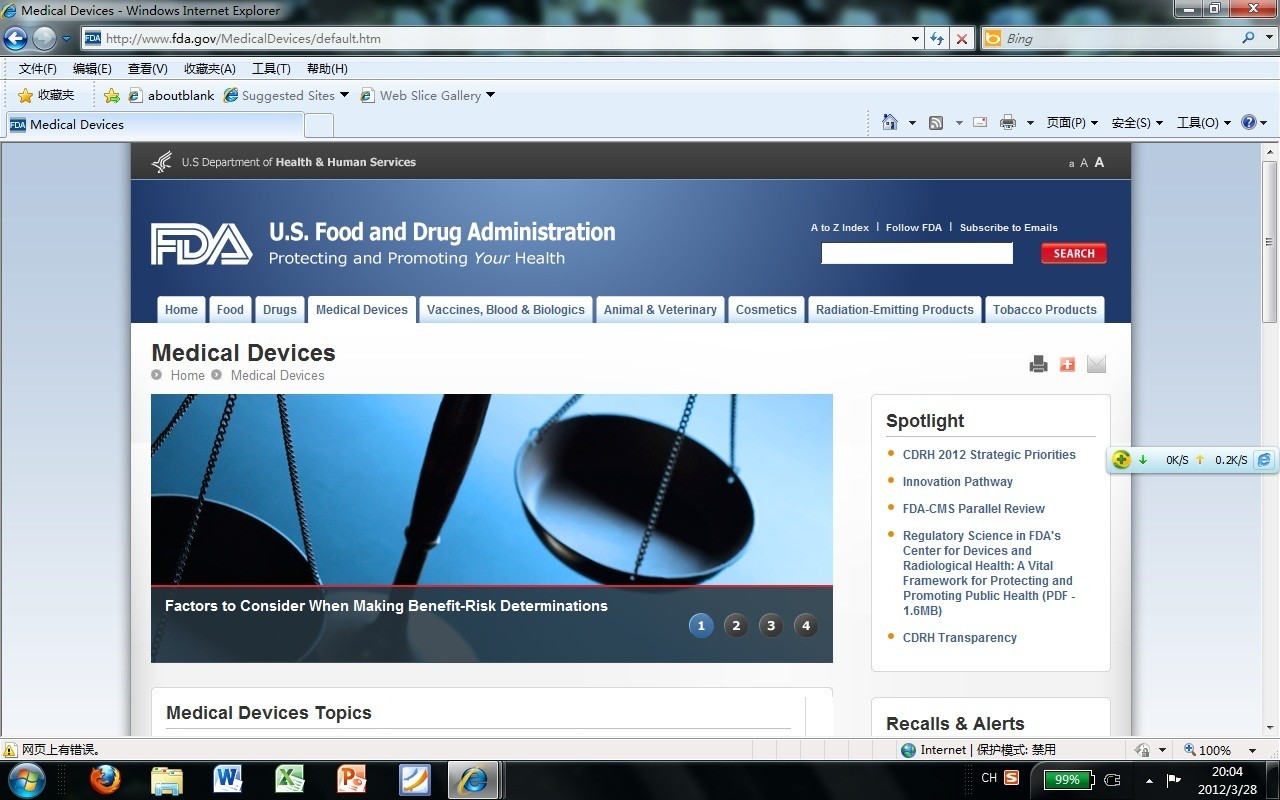Viewport: 1280px width, 800px height.
Task: Click the error warning icon in status bar
Action: click(x=10, y=750)
